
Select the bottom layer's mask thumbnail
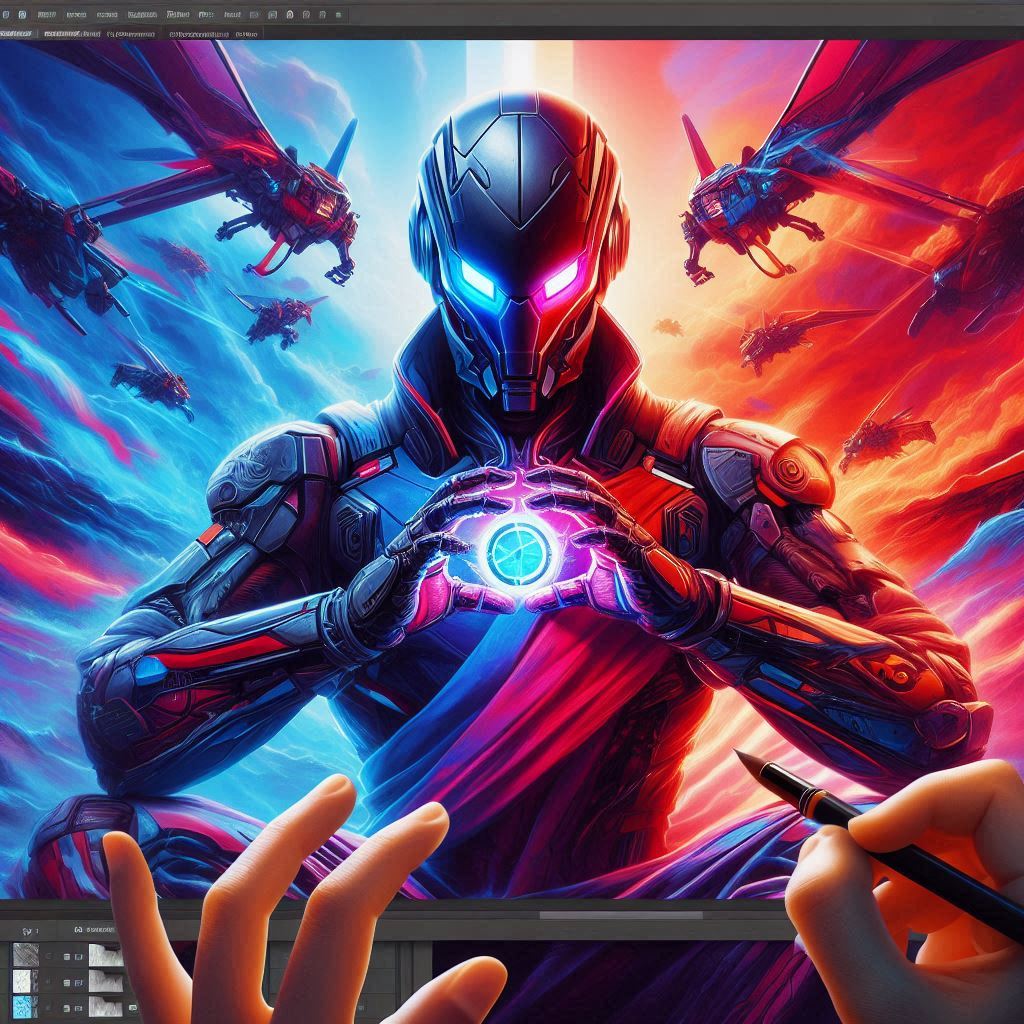(106, 1006)
